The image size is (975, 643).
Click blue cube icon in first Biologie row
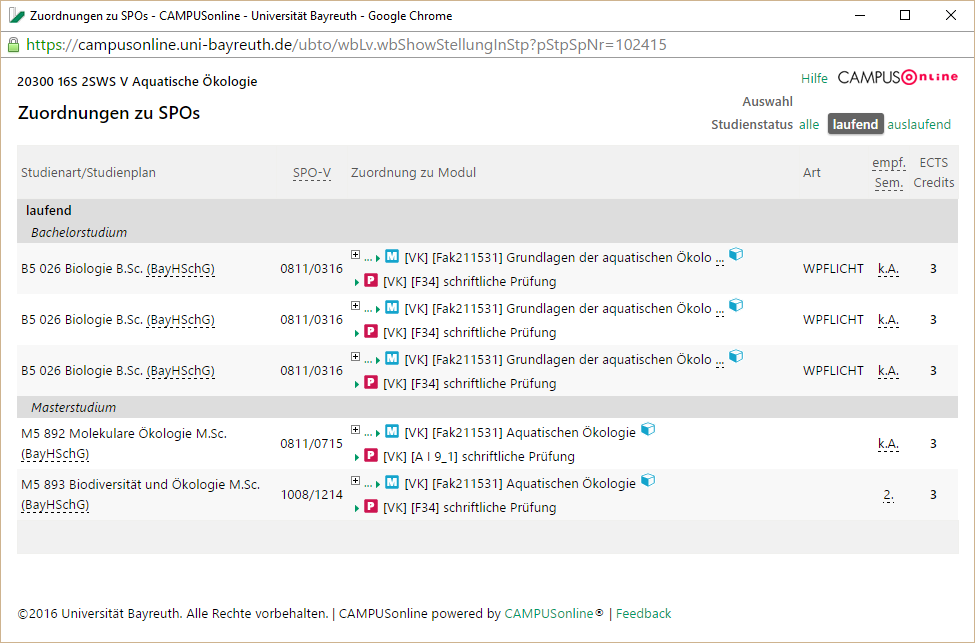[x=736, y=254]
